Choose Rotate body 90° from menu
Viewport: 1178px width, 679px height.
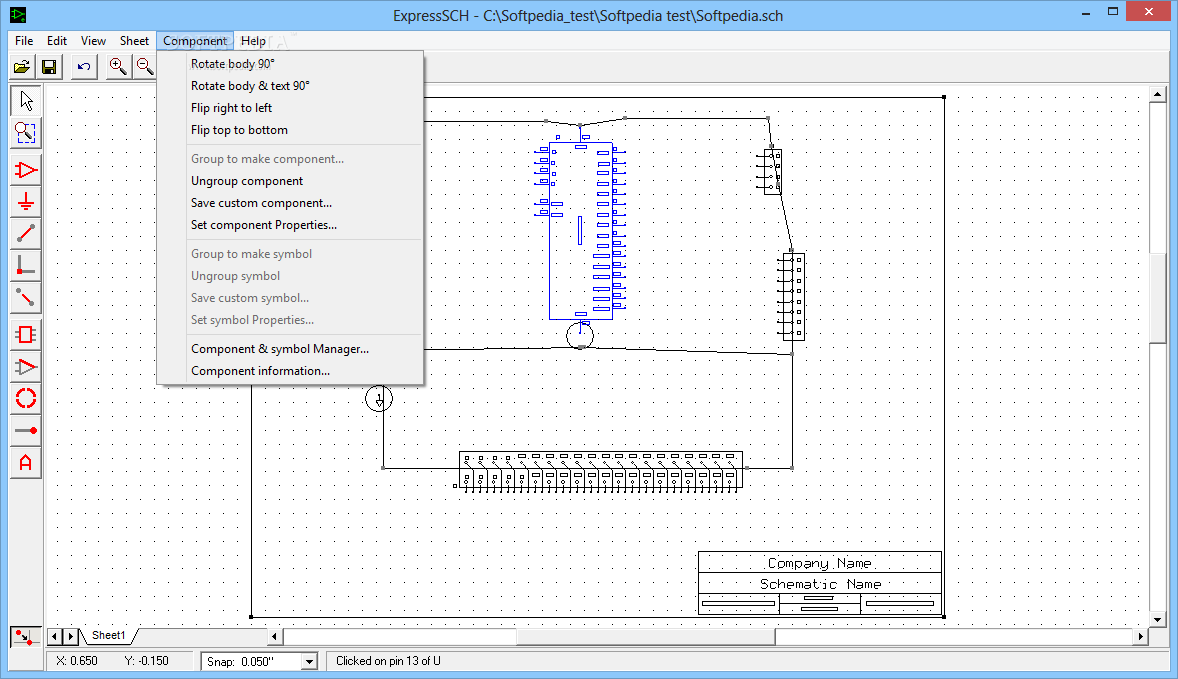point(290,64)
